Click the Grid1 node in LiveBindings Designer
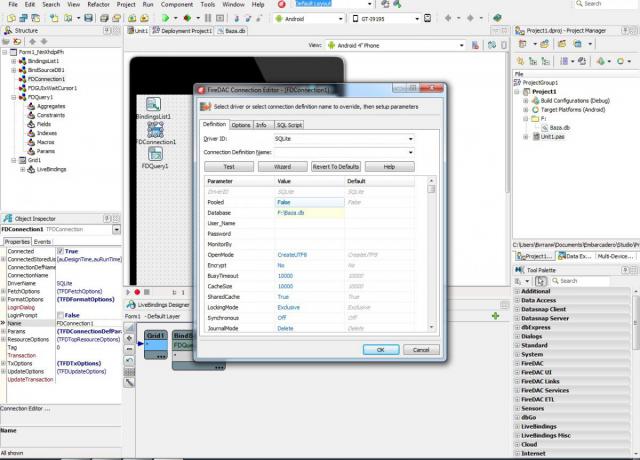 (x=156, y=344)
